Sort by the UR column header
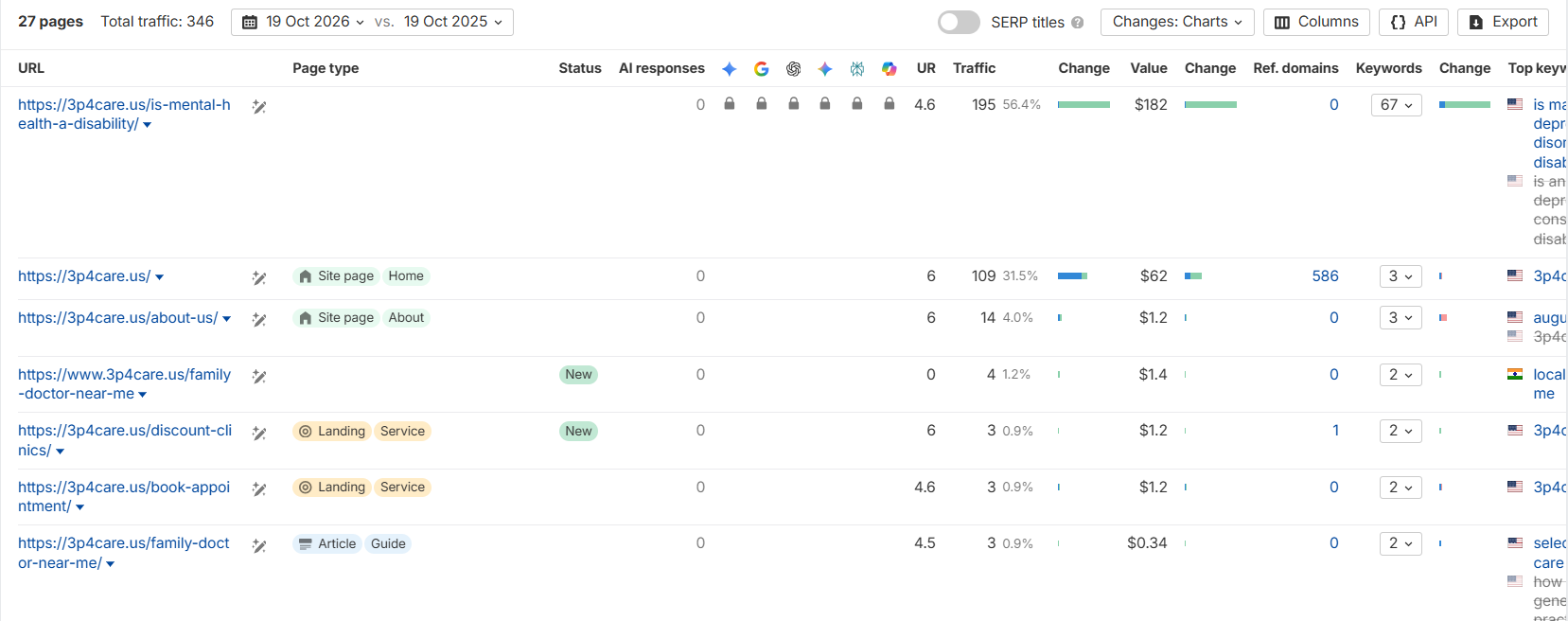 click(926, 69)
